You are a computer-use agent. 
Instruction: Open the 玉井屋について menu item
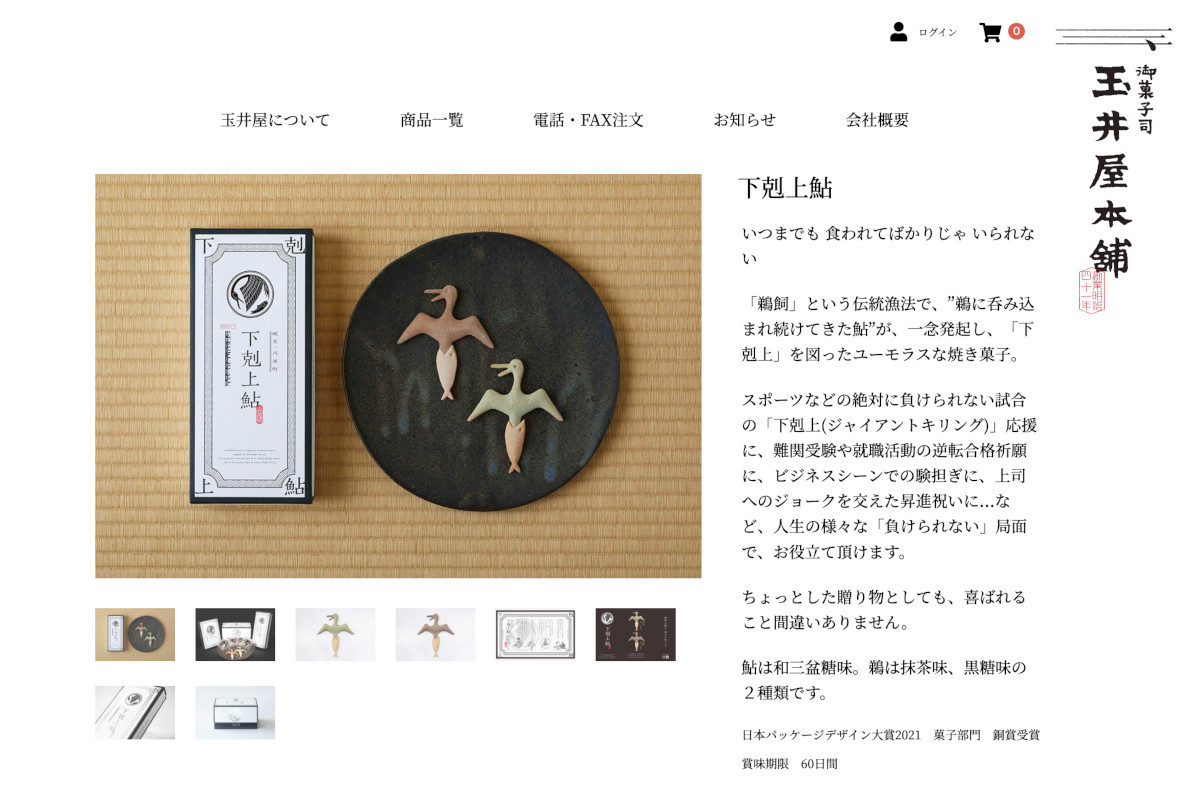click(275, 120)
